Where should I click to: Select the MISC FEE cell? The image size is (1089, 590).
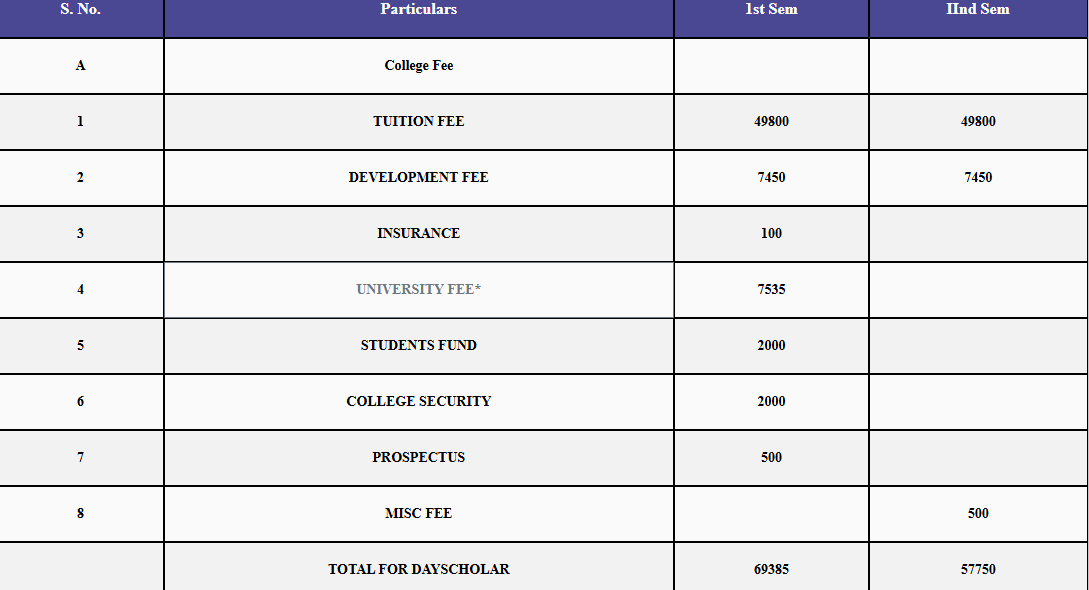pos(418,514)
